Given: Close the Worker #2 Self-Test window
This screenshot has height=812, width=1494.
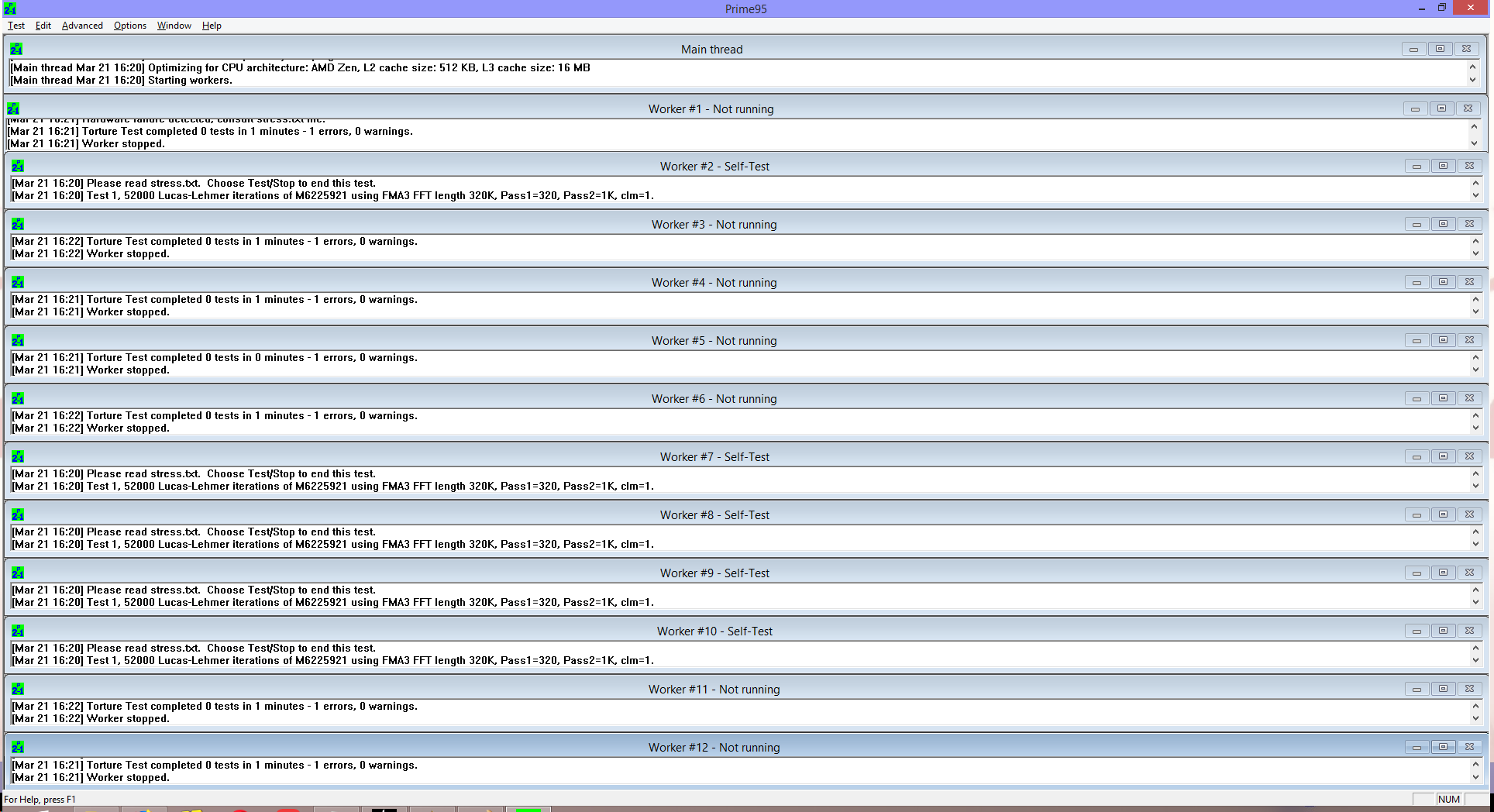Looking at the screenshot, I should click(x=1469, y=166).
